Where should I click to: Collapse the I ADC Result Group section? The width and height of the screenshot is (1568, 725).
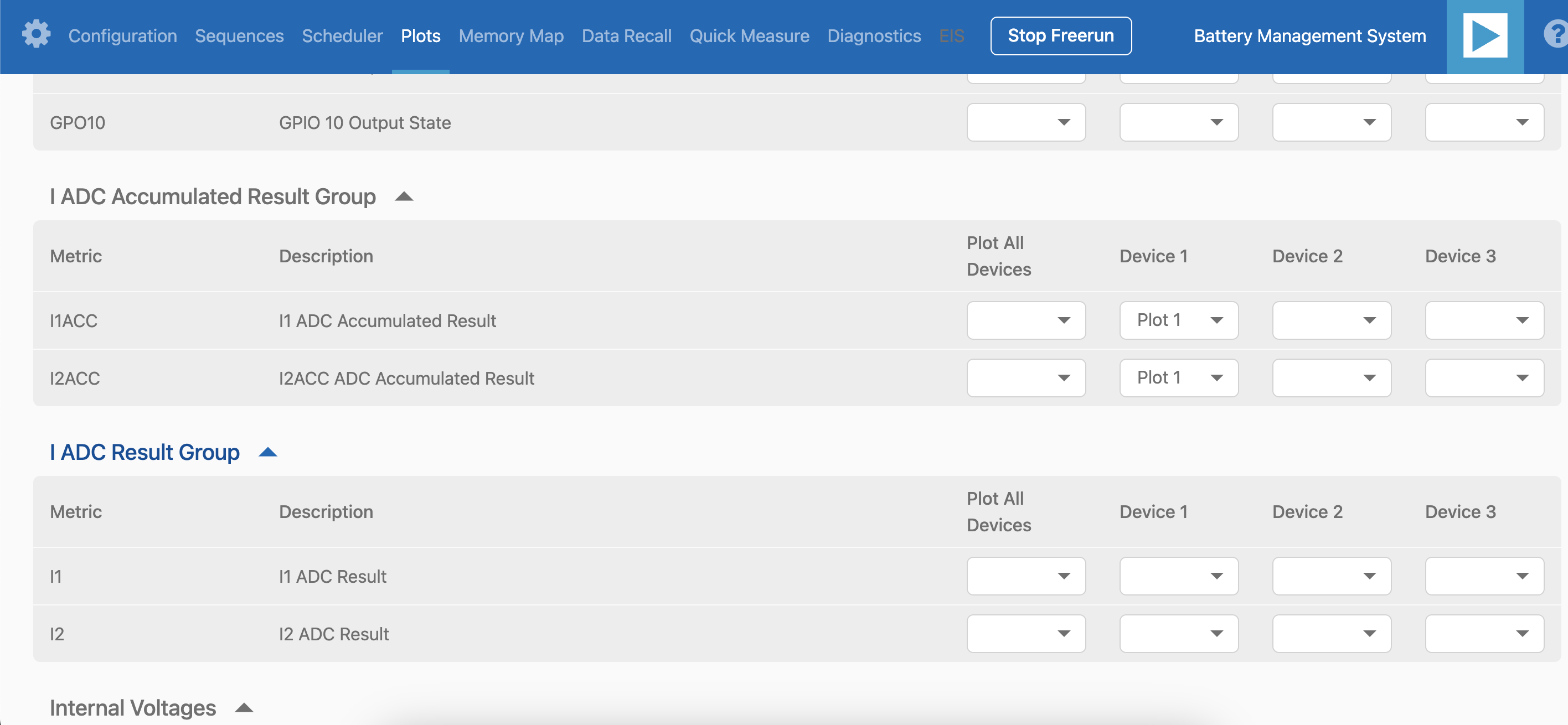point(268,451)
